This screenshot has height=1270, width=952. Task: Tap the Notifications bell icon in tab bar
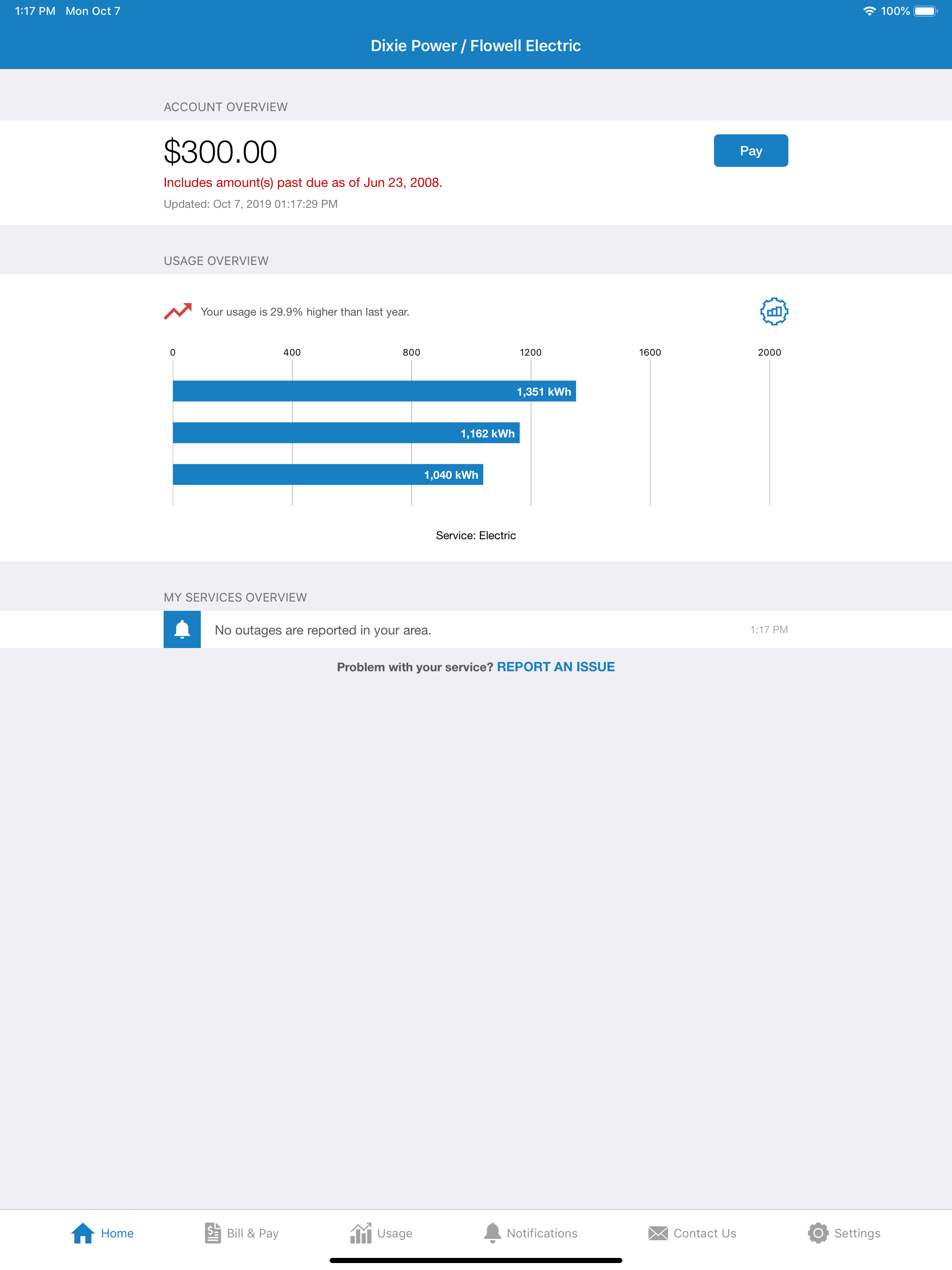point(492,1233)
